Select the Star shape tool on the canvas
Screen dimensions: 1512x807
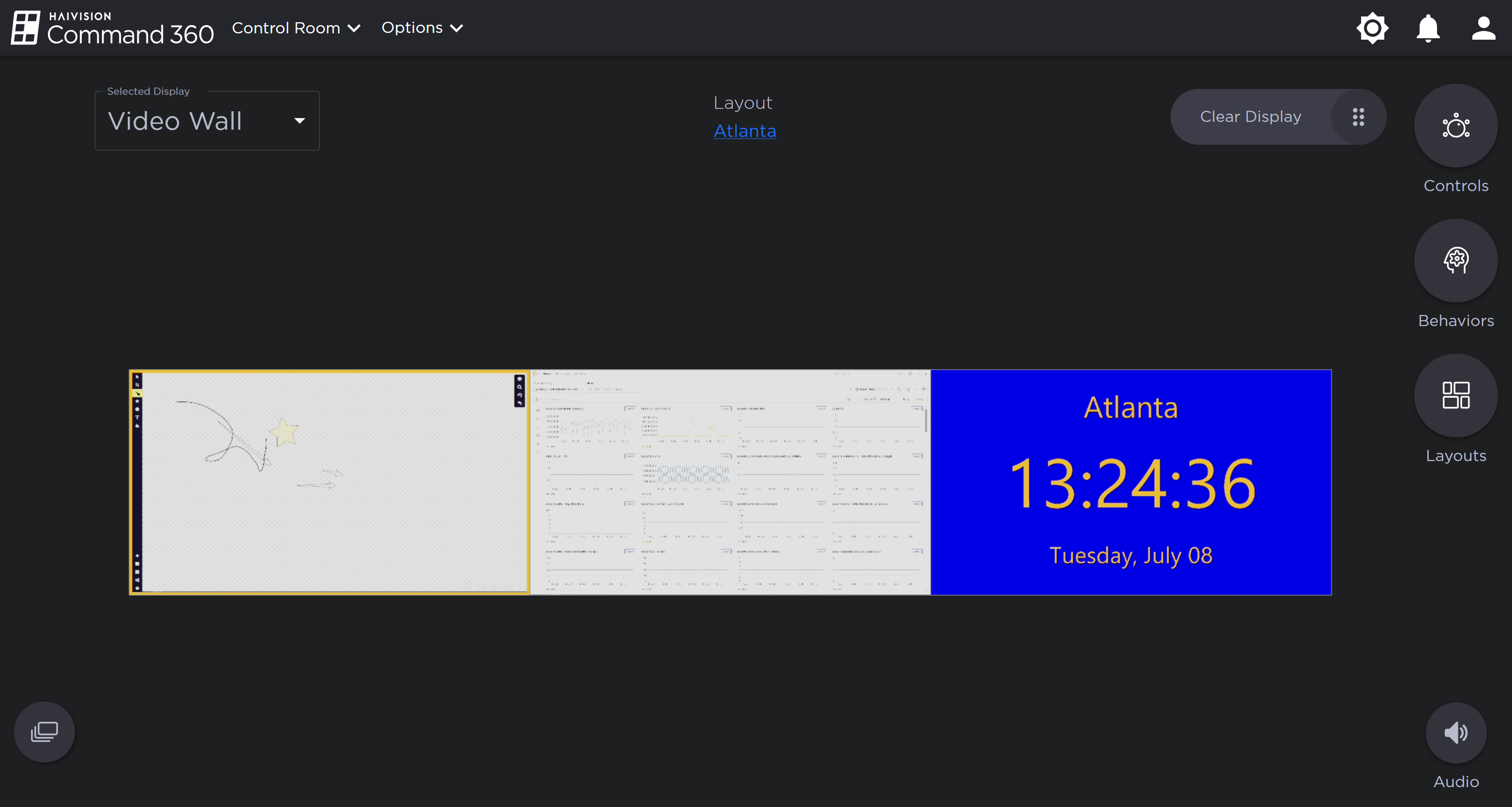138,400
